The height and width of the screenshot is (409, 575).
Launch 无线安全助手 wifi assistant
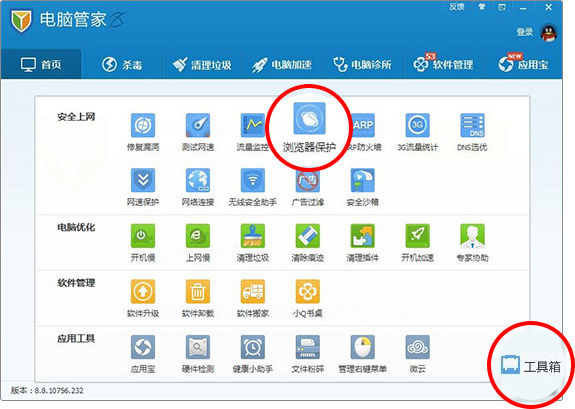point(252,187)
